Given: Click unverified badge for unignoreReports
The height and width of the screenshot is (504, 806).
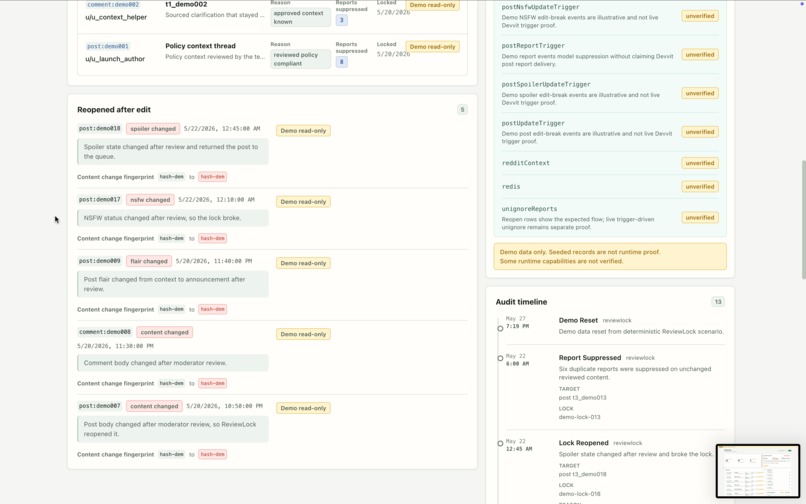Looking at the screenshot, I should click(x=700, y=218).
